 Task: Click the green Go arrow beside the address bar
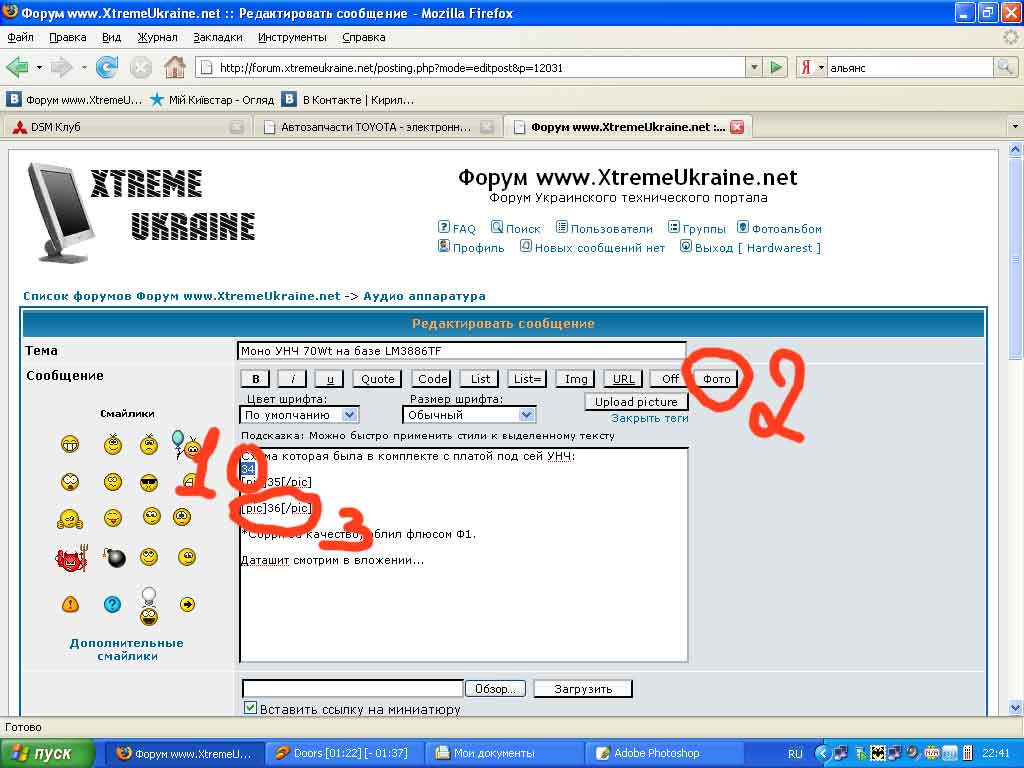pos(776,67)
